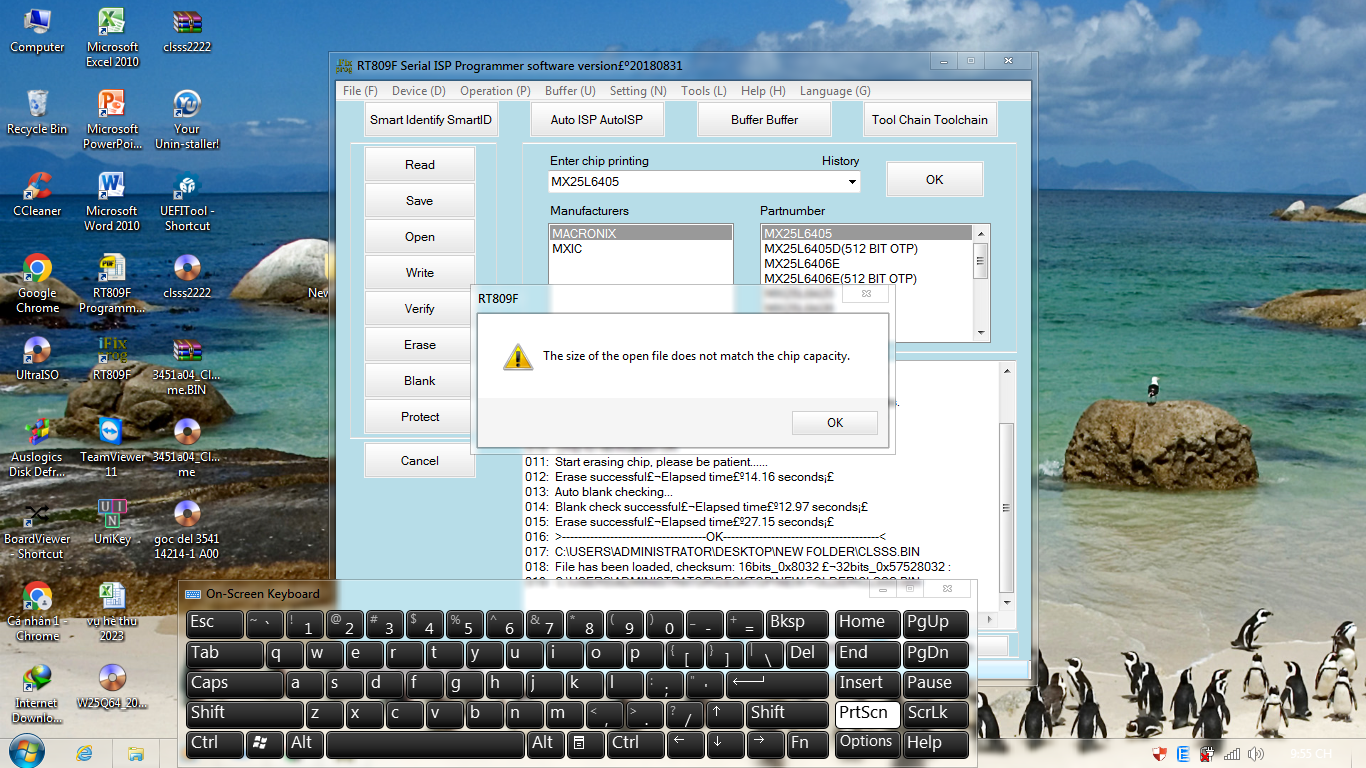Launch CCleaner from desktop

click(x=37, y=194)
